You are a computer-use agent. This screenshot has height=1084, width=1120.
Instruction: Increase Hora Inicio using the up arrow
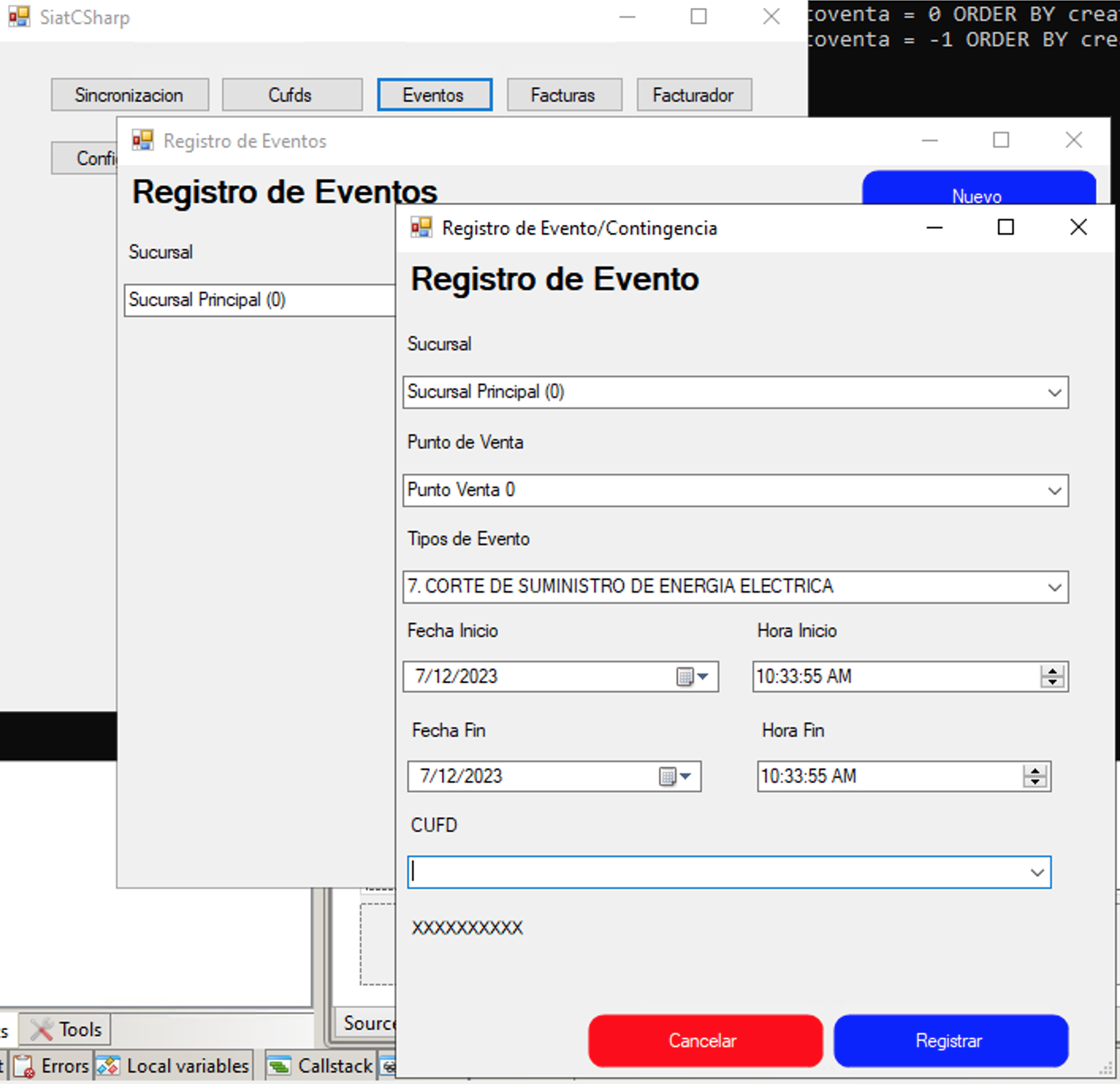[x=1053, y=671]
